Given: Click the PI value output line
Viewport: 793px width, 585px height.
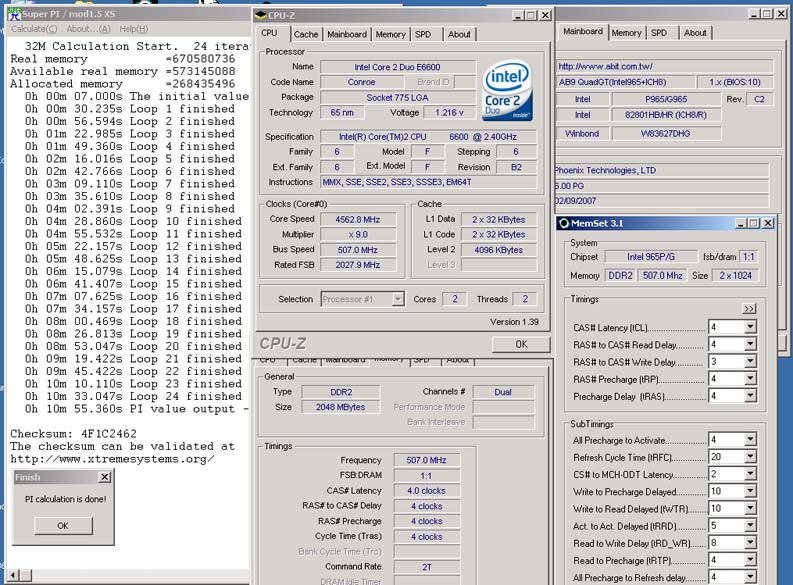Looking at the screenshot, I should (137, 409).
